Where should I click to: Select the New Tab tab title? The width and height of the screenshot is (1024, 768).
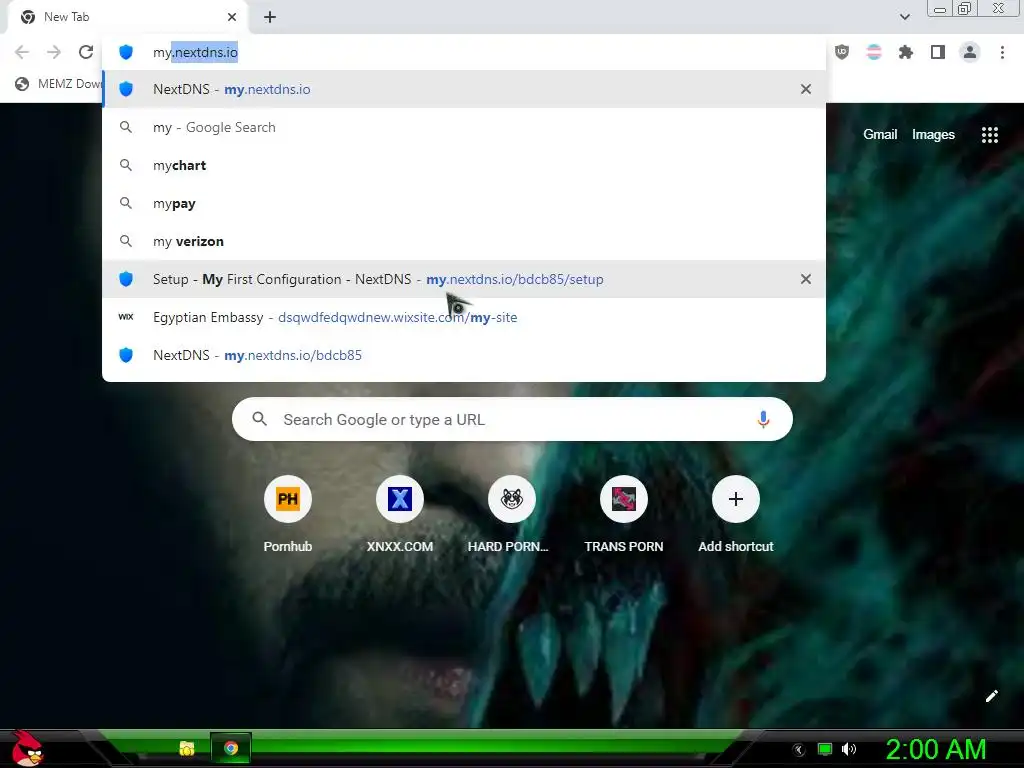67,17
